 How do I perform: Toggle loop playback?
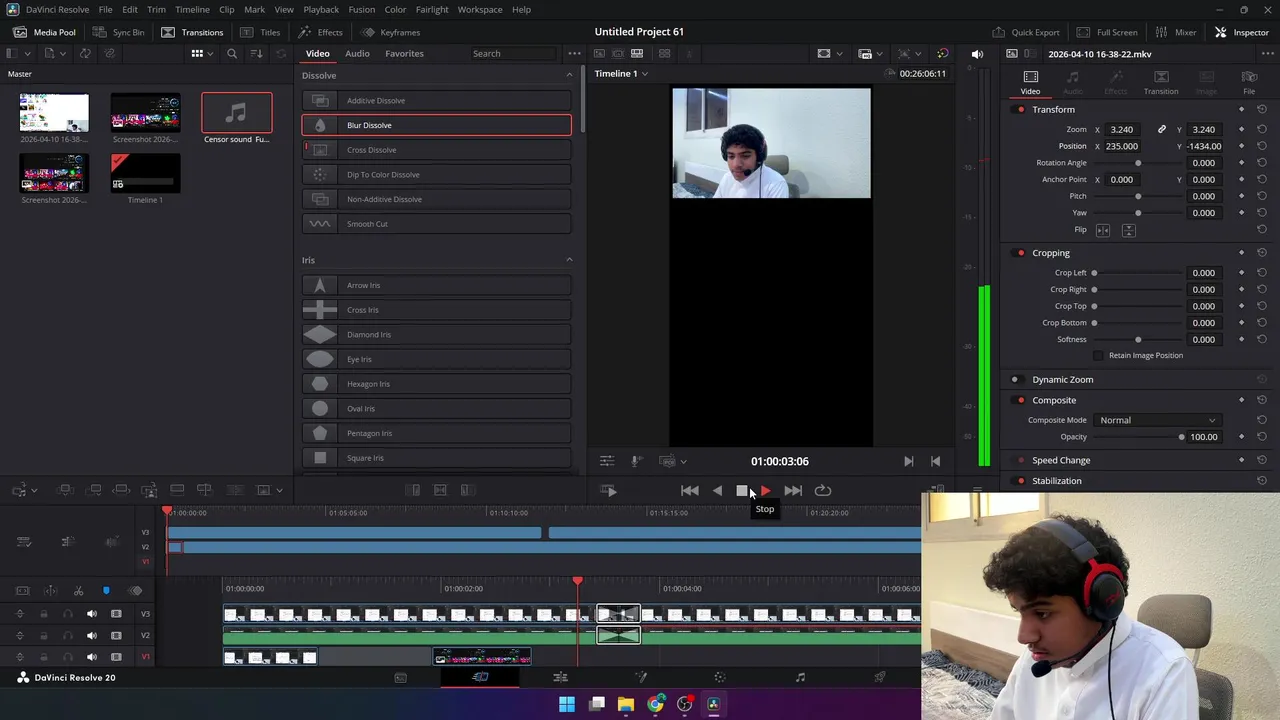(x=823, y=491)
